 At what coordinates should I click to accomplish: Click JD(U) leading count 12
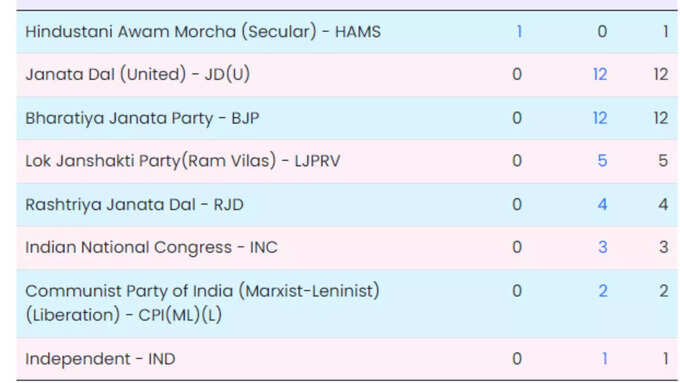600,74
